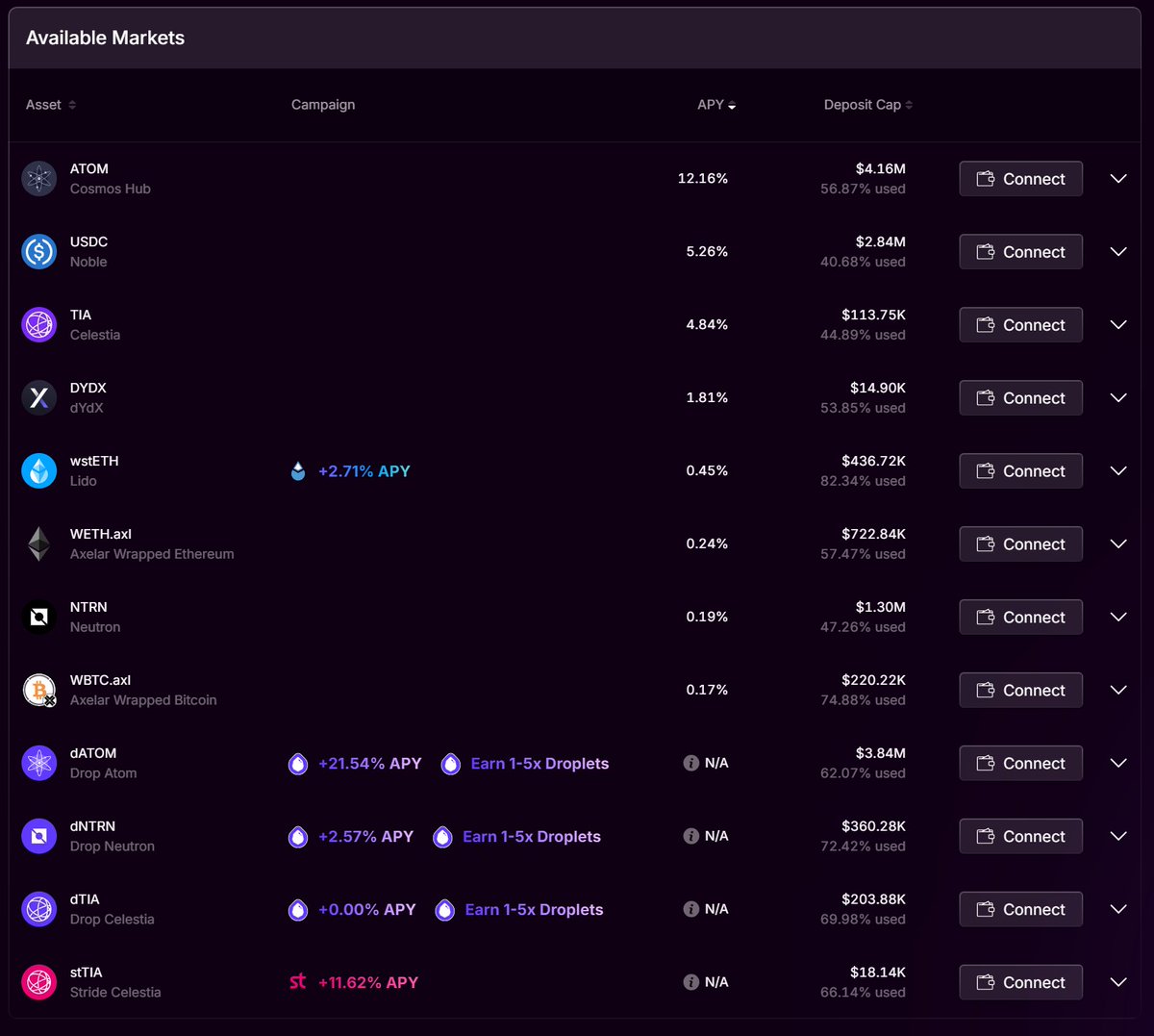Image resolution: width=1154 pixels, height=1036 pixels.
Task: Open the info icon in the dNTRN APY cell
Action: coord(690,836)
